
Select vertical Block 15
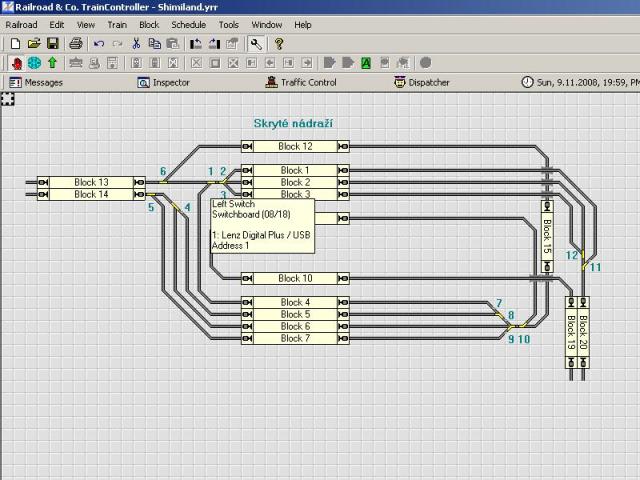pyautogui.click(x=547, y=236)
